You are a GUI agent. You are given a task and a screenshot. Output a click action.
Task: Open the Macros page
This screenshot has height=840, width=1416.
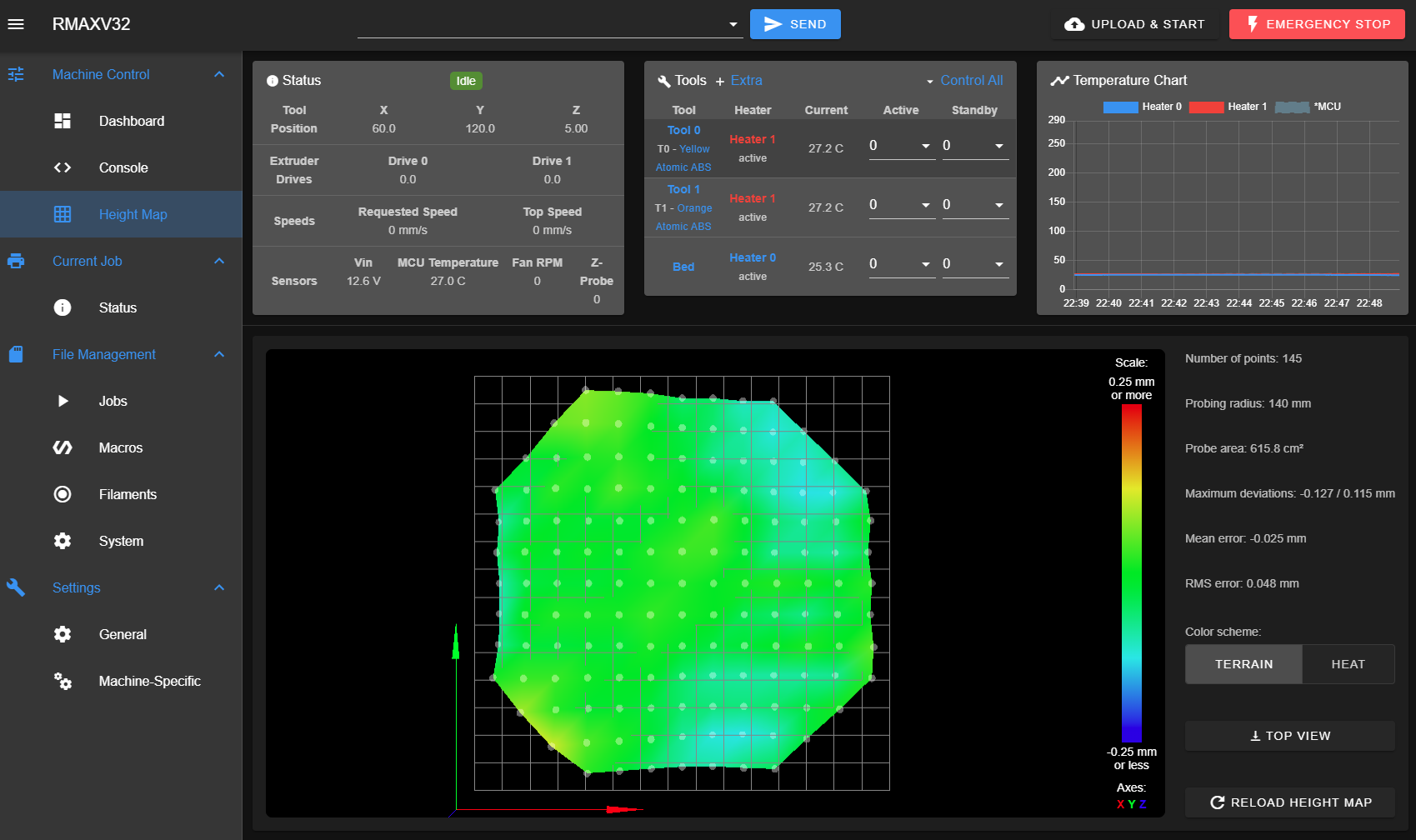click(122, 447)
